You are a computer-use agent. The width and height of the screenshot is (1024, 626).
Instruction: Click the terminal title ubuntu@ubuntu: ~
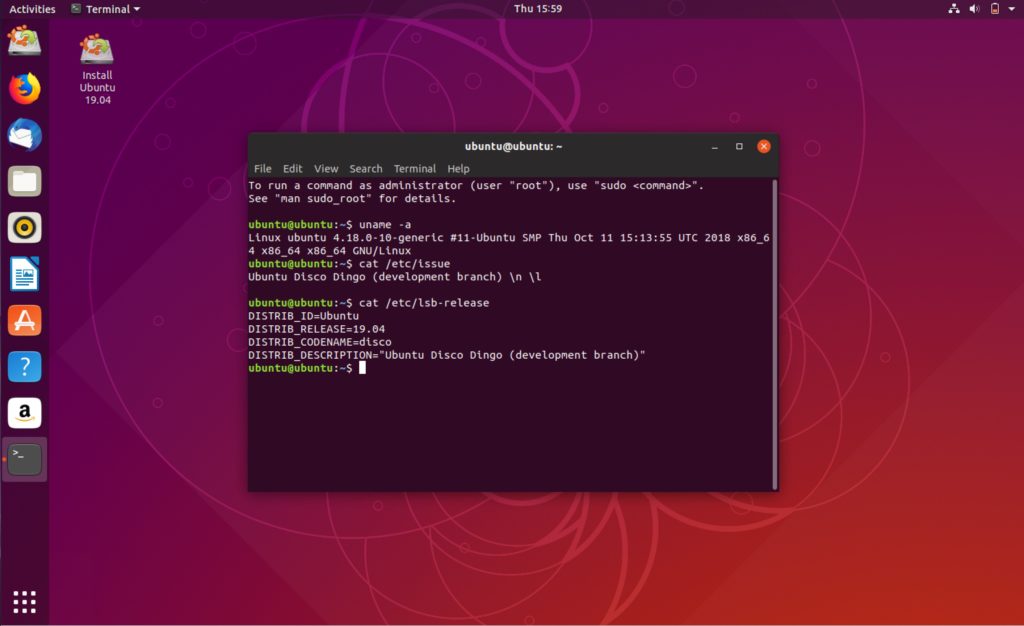click(513, 146)
